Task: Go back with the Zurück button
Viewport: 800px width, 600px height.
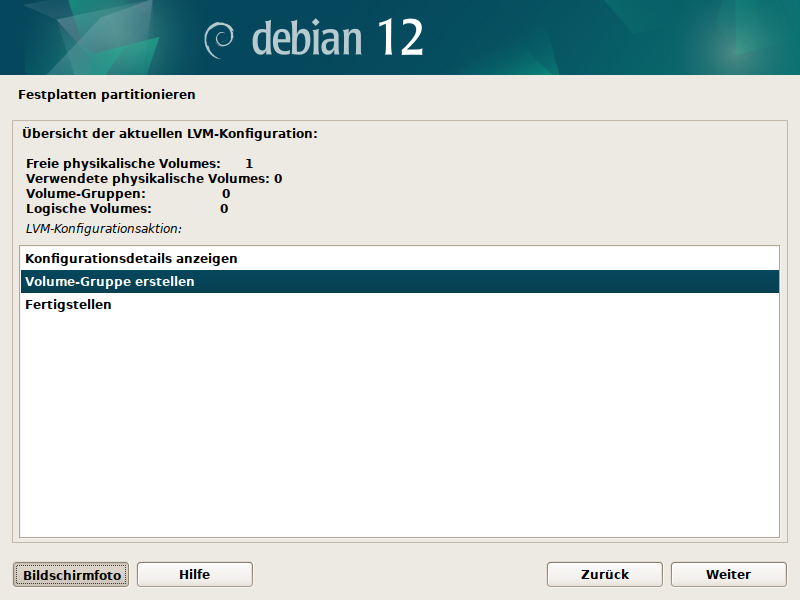Action: click(604, 574)
